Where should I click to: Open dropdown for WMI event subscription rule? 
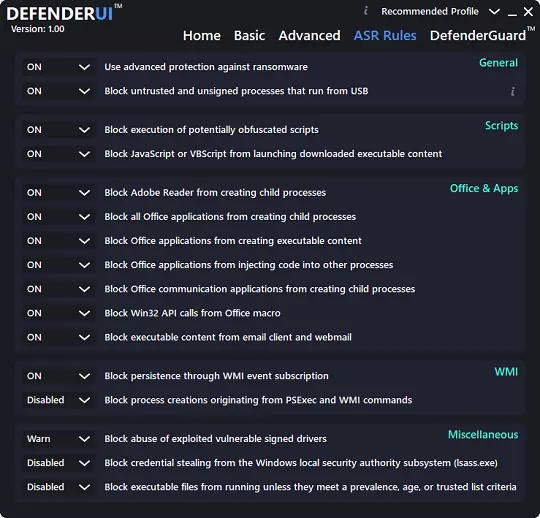pos(59,376)
